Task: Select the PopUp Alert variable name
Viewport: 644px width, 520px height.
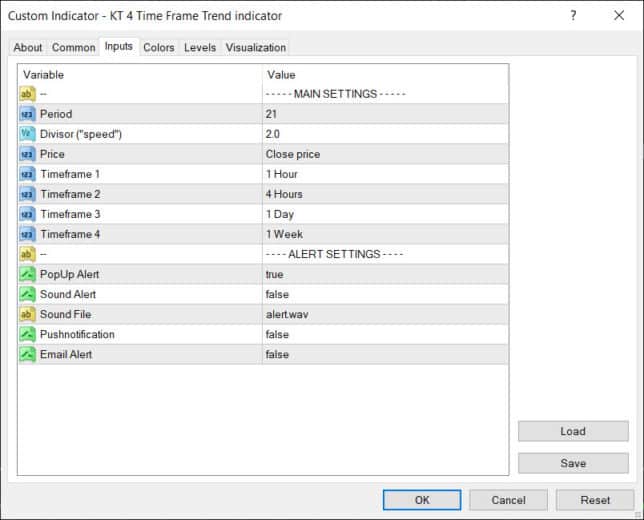Action: tap(69, 274)
